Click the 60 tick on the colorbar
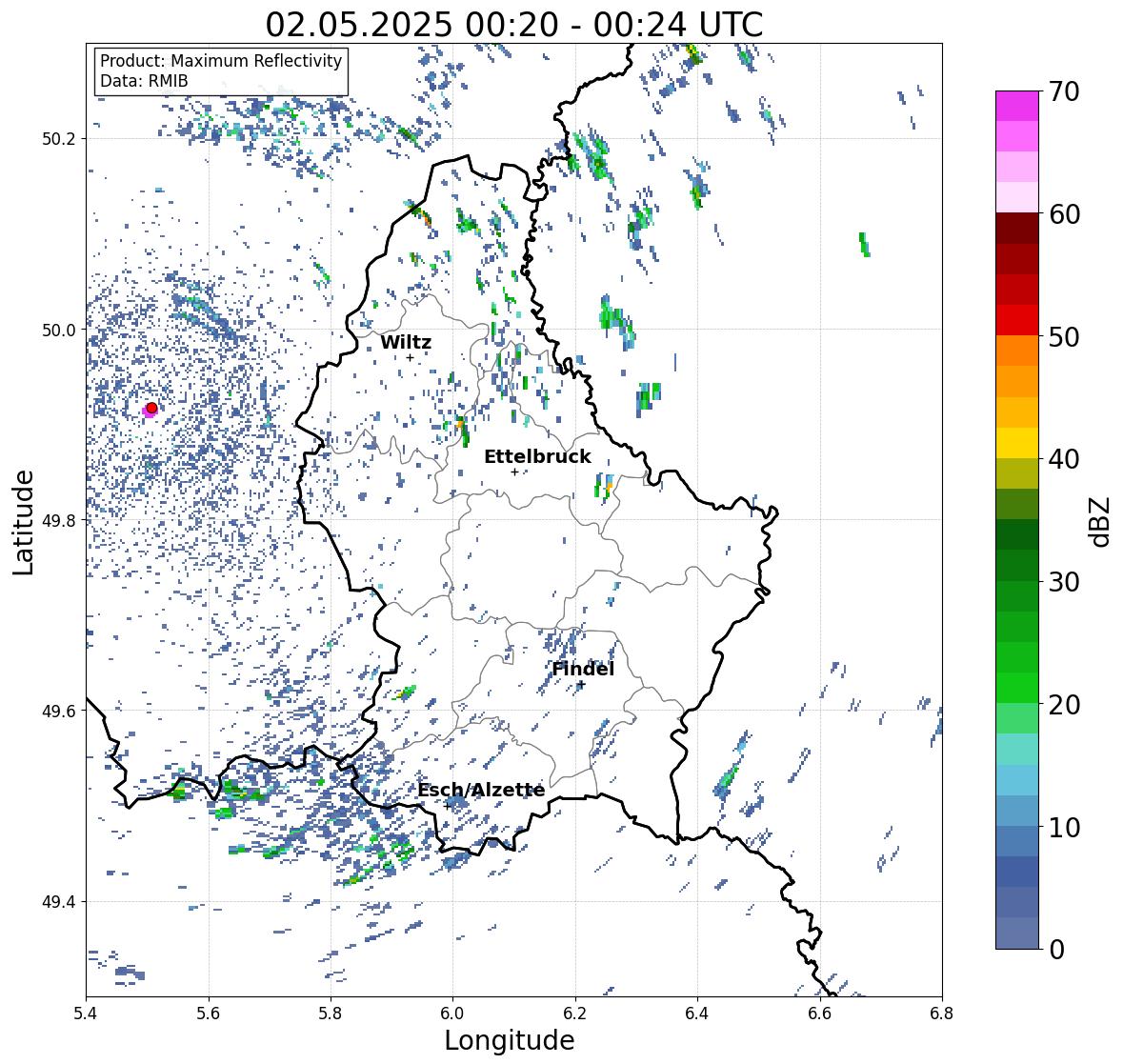 [1064, 214]
